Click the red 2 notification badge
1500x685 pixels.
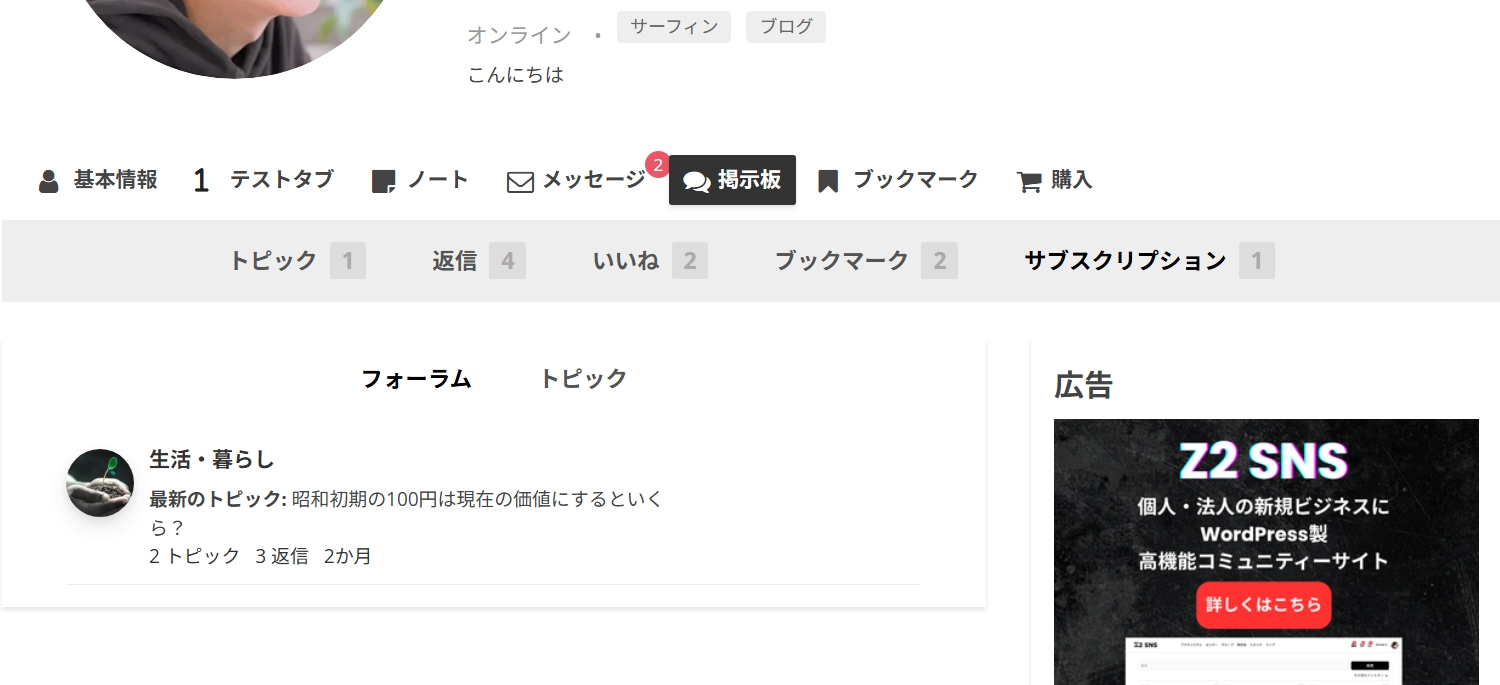[x=657, y=164]
